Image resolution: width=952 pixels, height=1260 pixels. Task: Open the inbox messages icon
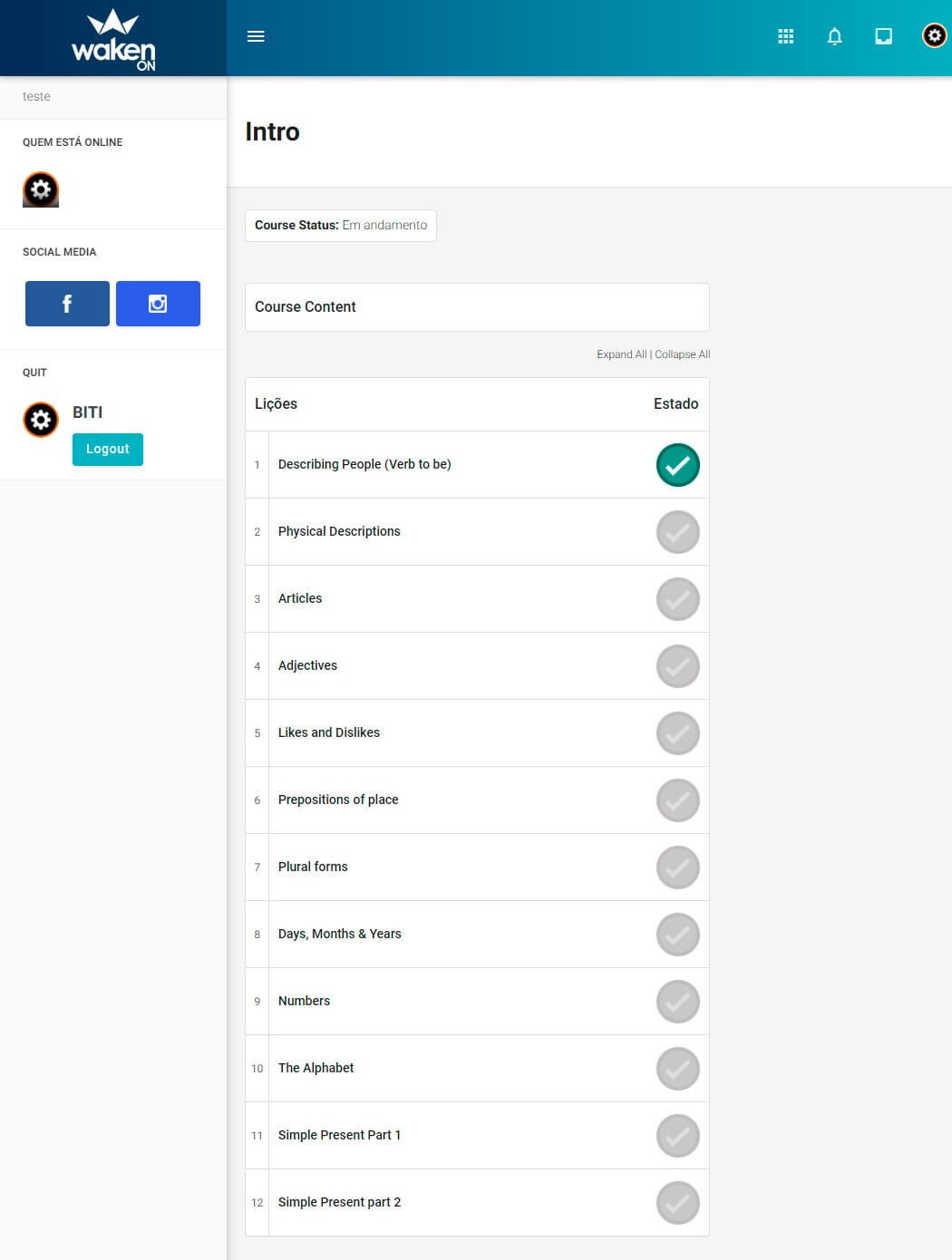(883, 36)
